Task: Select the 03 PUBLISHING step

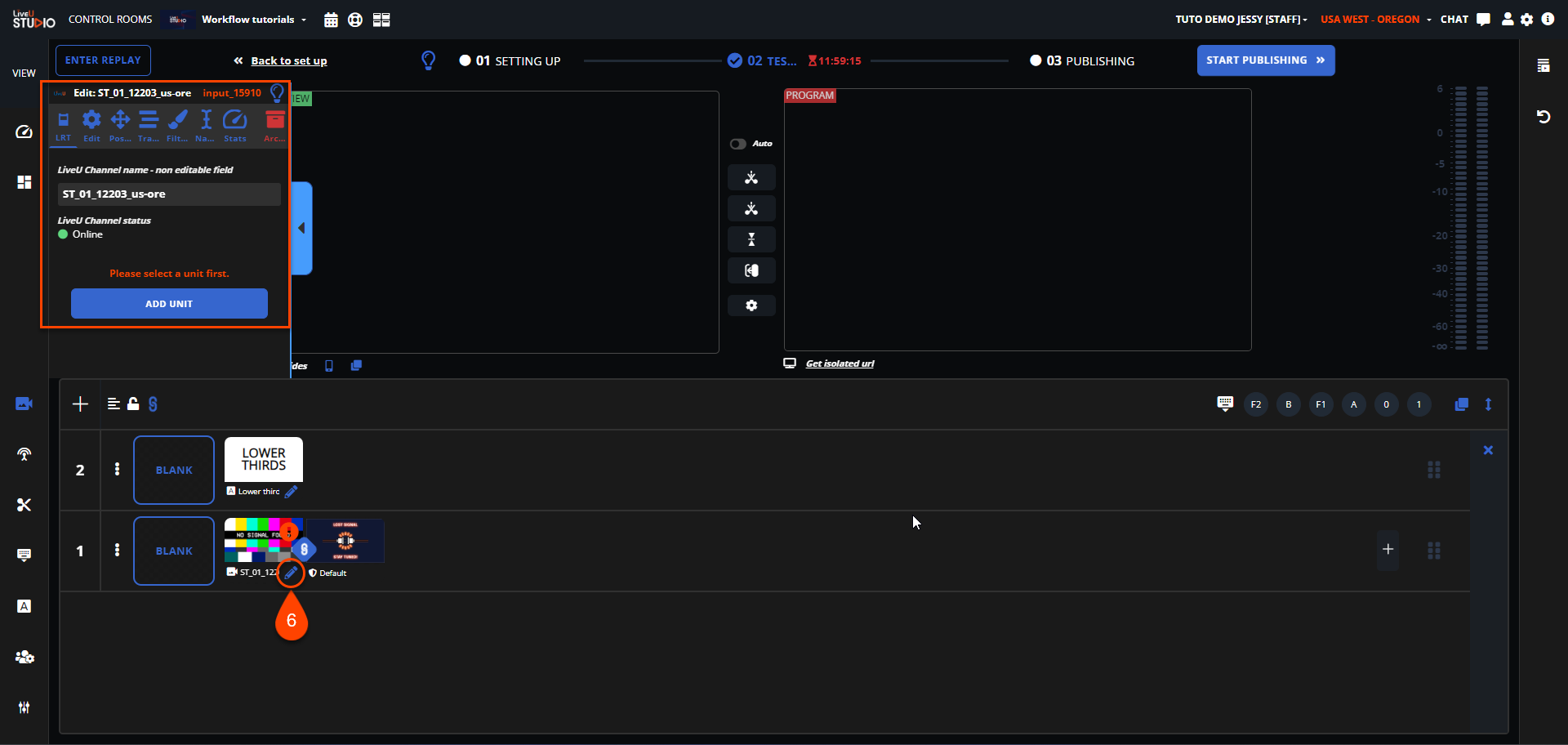Action: [x=1082, y=61]
